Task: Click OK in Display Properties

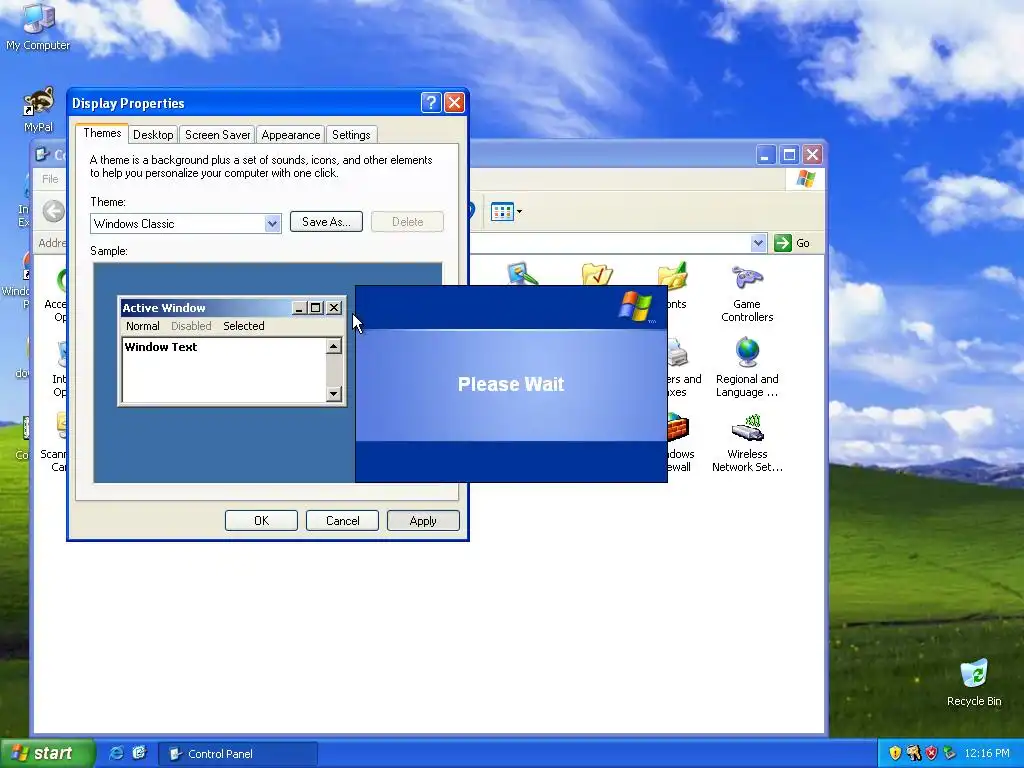Action: pos(261,520)
